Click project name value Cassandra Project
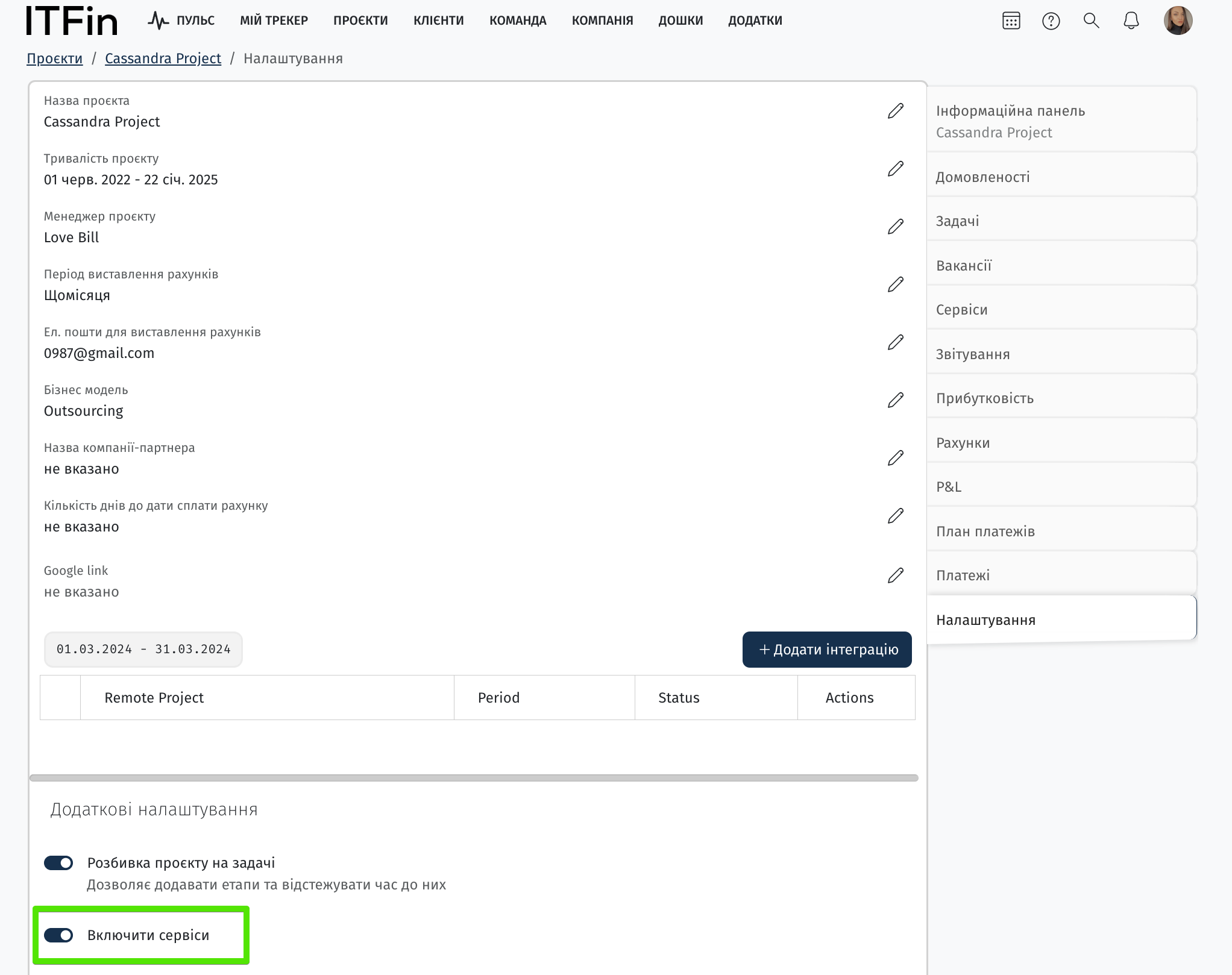 tap(102, 122)
